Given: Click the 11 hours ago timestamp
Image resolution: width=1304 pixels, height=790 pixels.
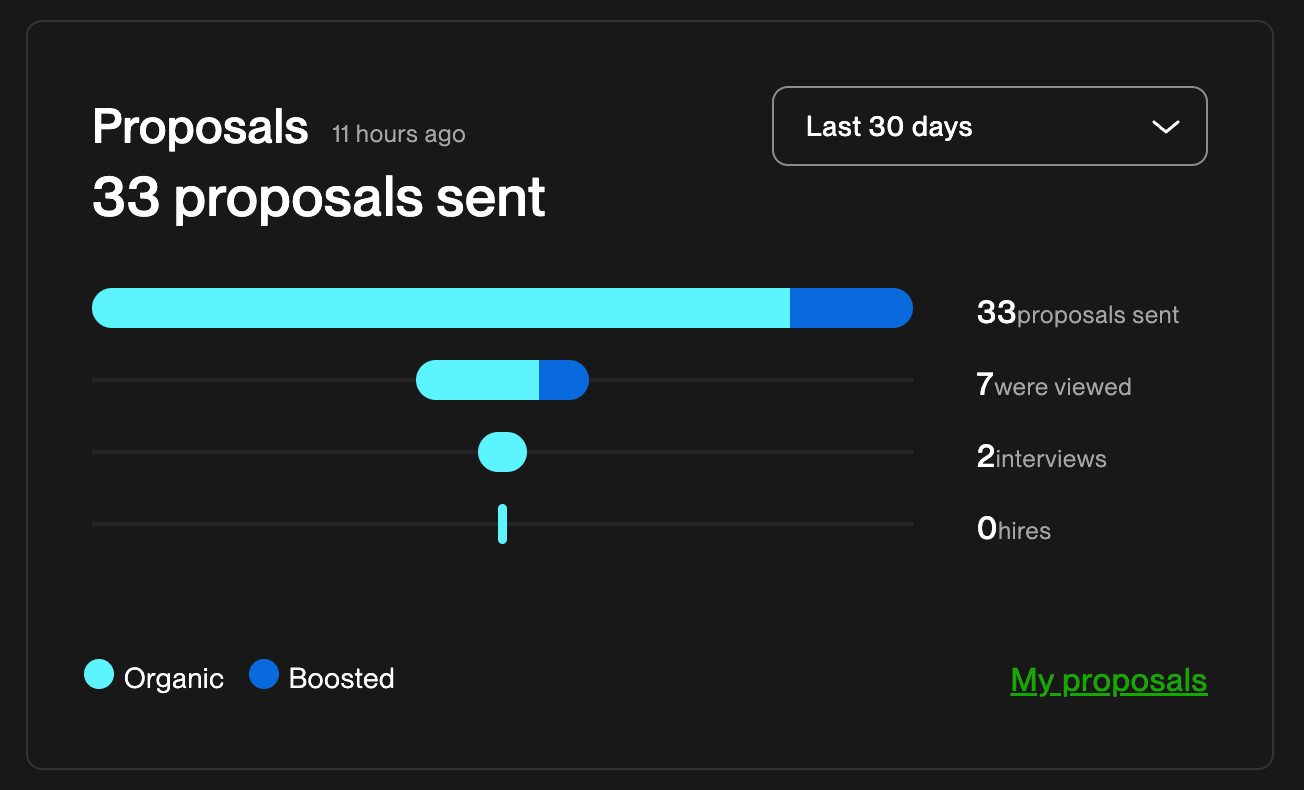Looking at the screenshot, I should click(x=398, y=134).
